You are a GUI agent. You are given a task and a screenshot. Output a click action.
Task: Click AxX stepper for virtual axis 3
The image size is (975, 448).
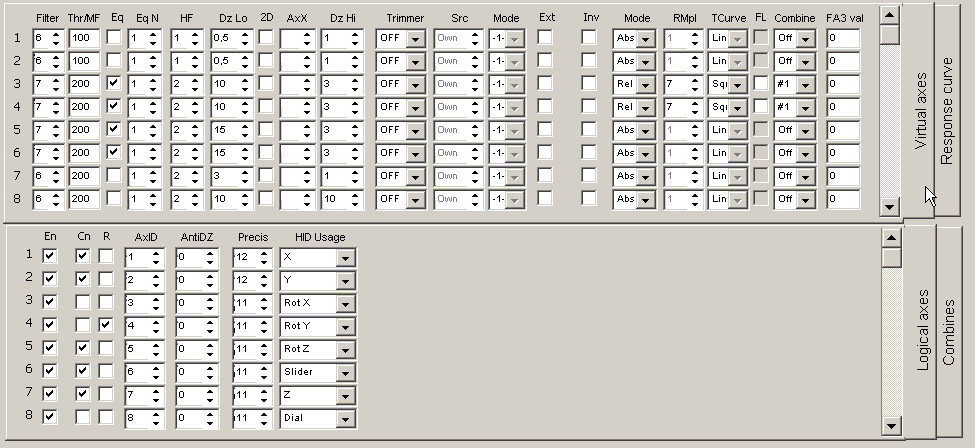(x=307, y=85)
